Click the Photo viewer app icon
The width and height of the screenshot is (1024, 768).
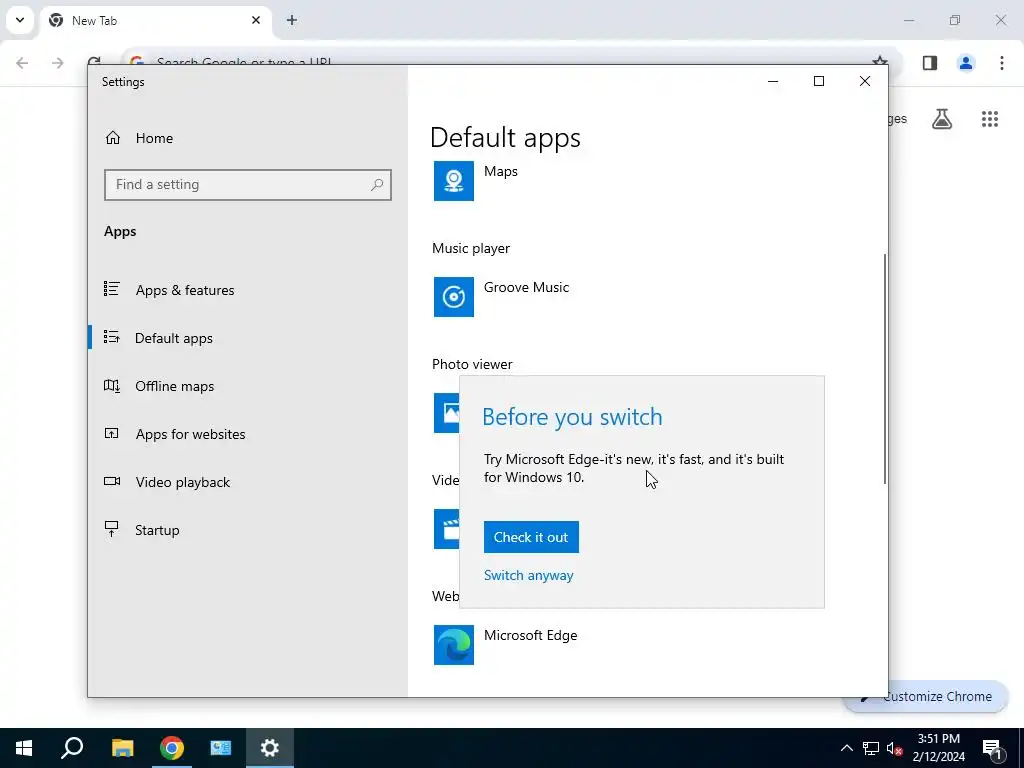[x=447, y=413]
